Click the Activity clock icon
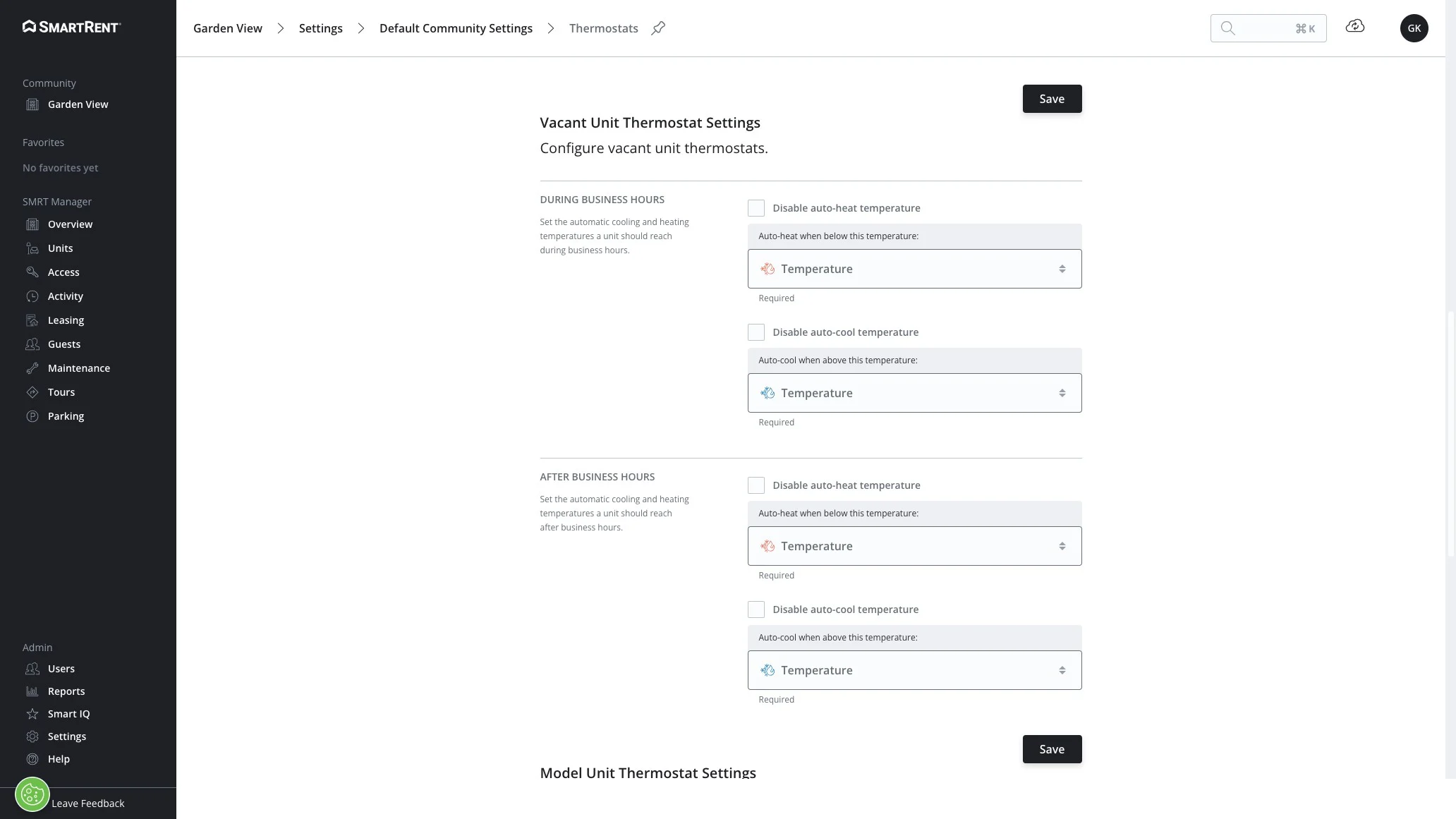Viewport: 1456px width, 819px height. pos(32,296)
